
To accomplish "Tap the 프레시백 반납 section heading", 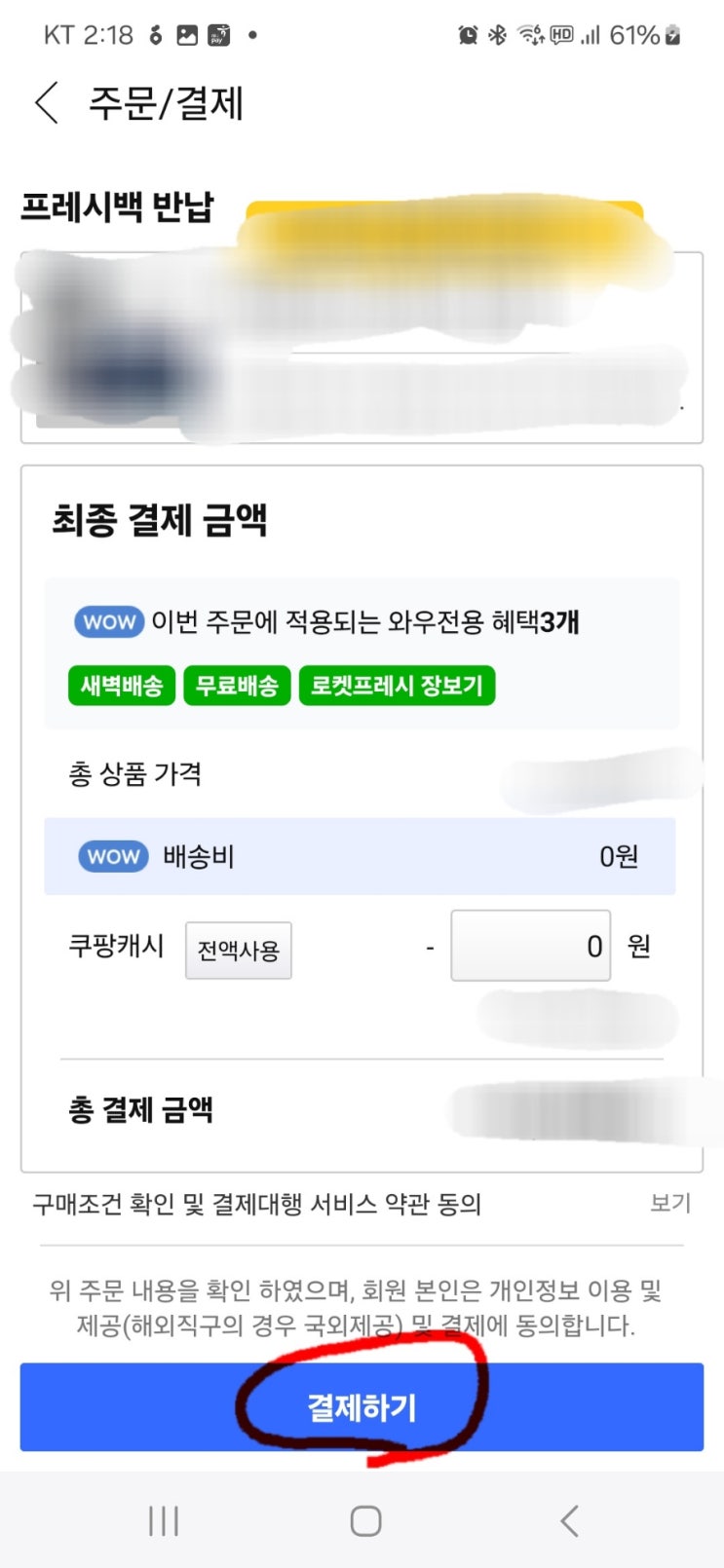I will pyautogui.click(x=117, y=206).
